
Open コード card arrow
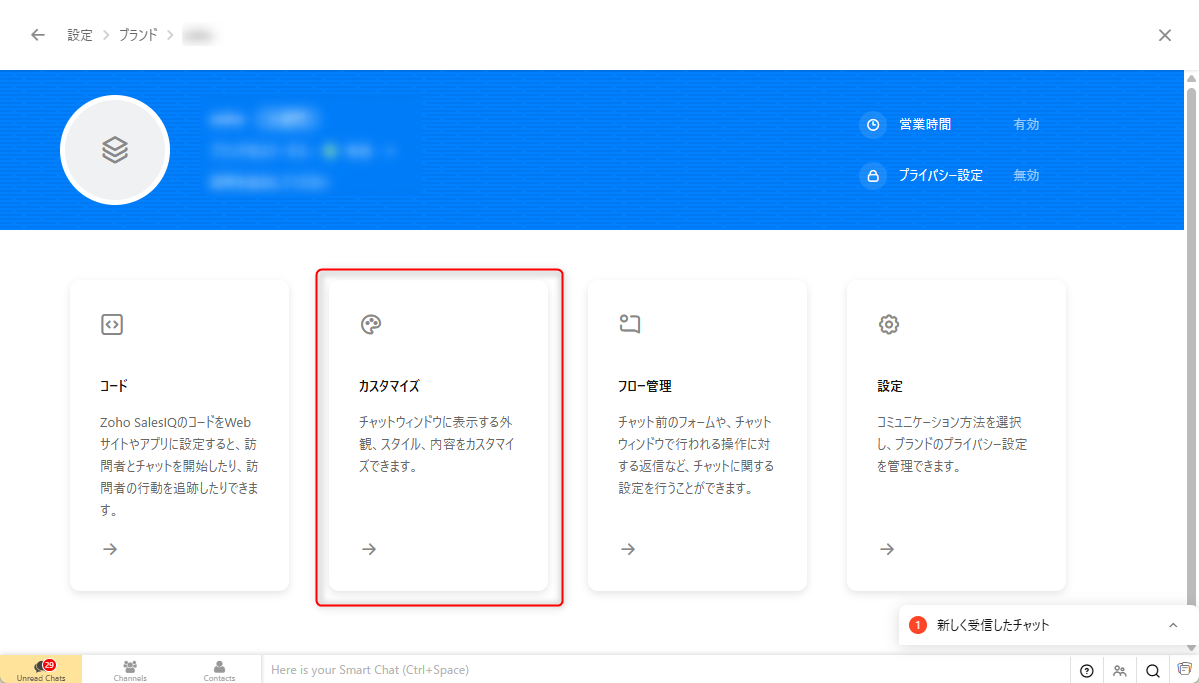[110, 549]
